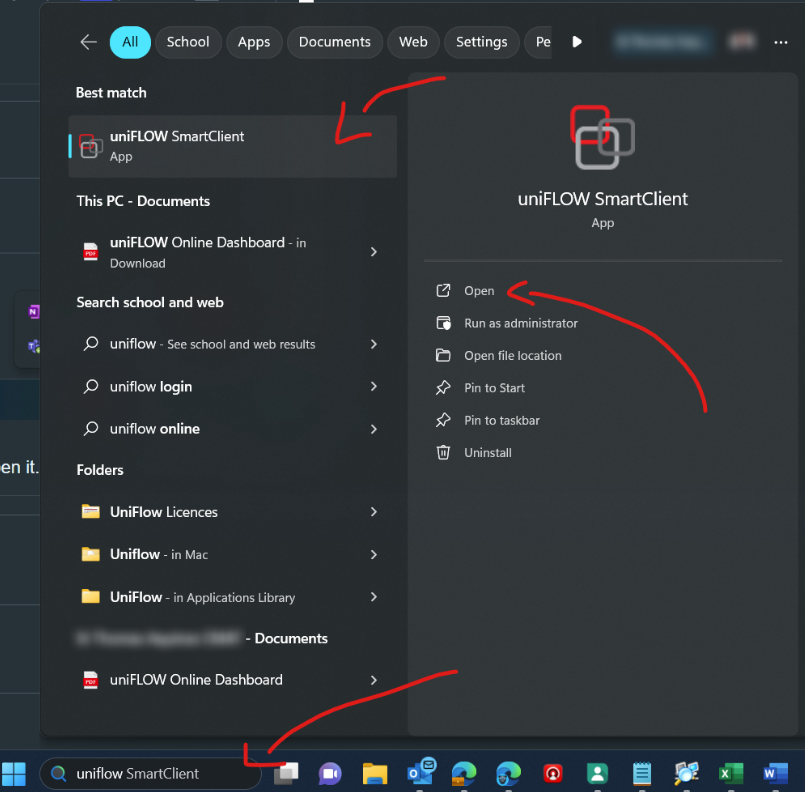Open the uniFLOW SmartClient best match result
The width and height of the screenshot is (805, 792).
[232, 146]
